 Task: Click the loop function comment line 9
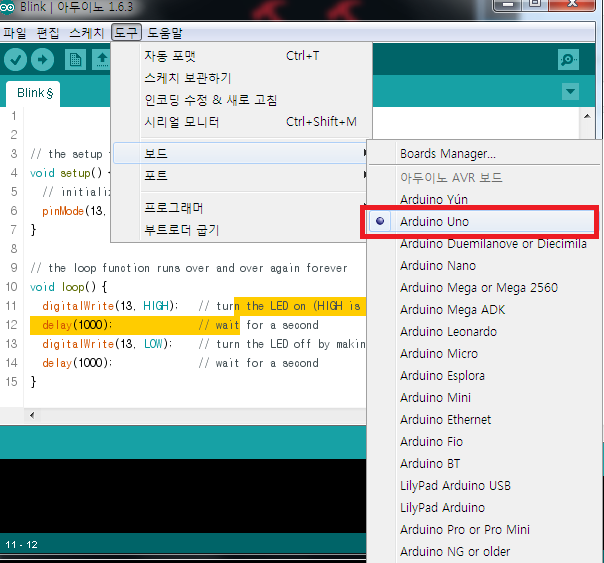click(189, 268)
